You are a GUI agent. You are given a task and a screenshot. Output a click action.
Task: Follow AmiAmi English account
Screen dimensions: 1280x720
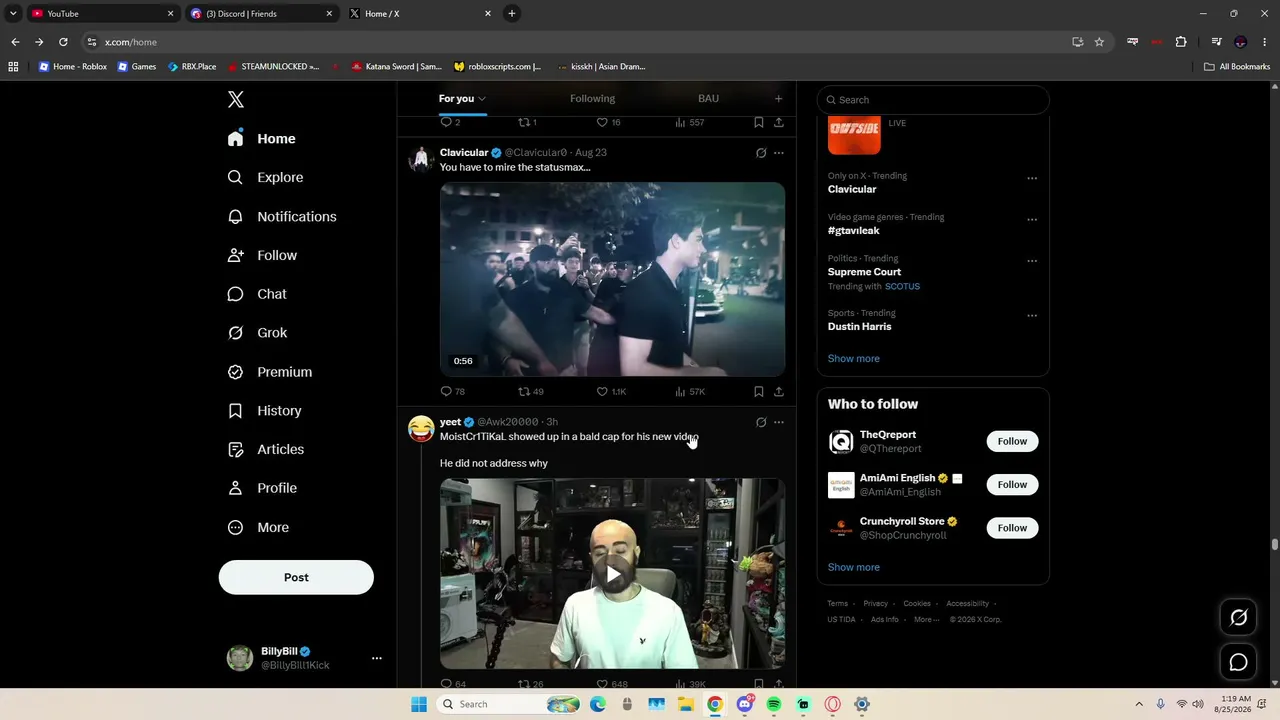coord(1012,485)
